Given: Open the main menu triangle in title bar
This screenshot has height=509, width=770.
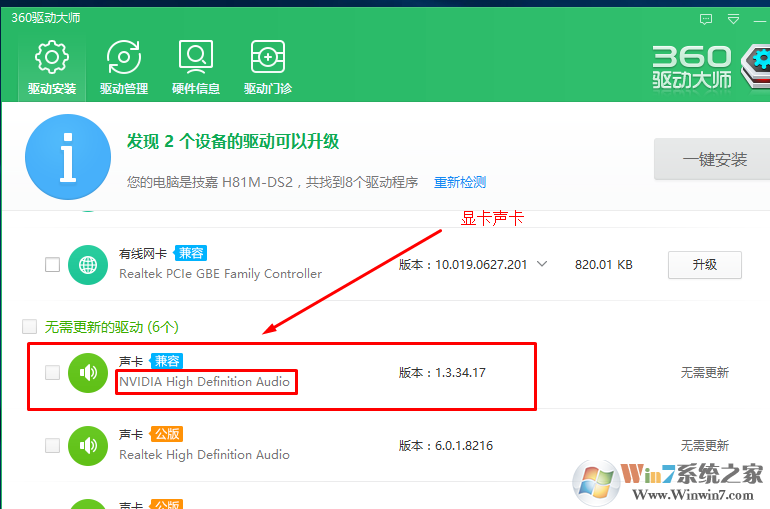Looking at the screenshot, I should pyautogui.click(x=733, y=18).
